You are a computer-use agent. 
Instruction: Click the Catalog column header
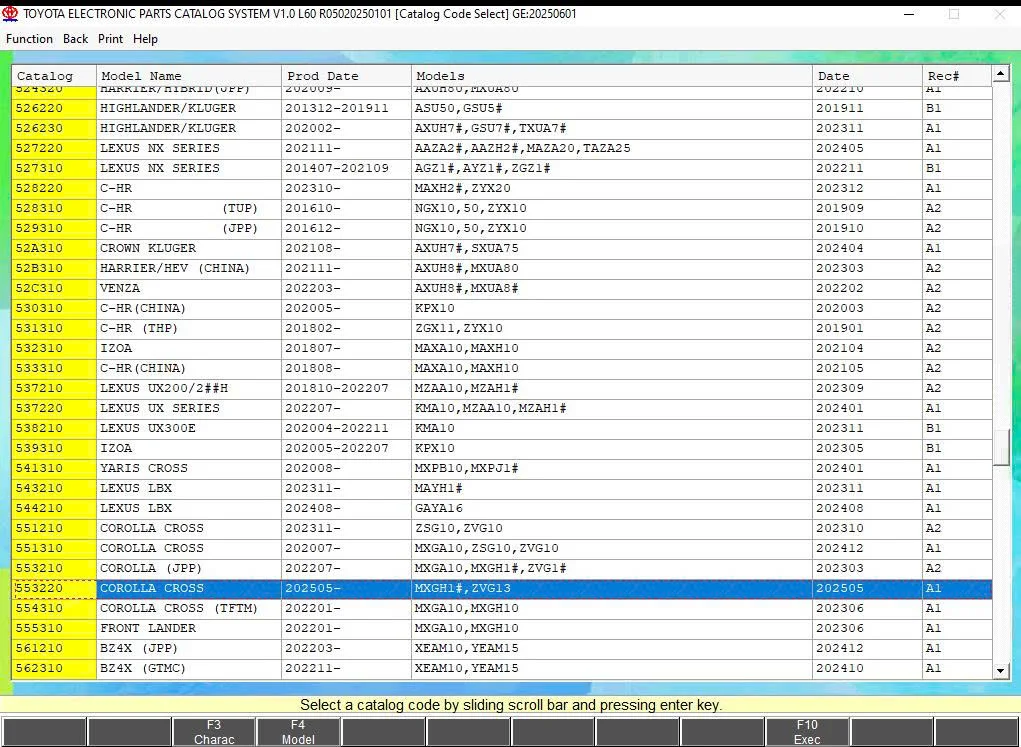54,76
